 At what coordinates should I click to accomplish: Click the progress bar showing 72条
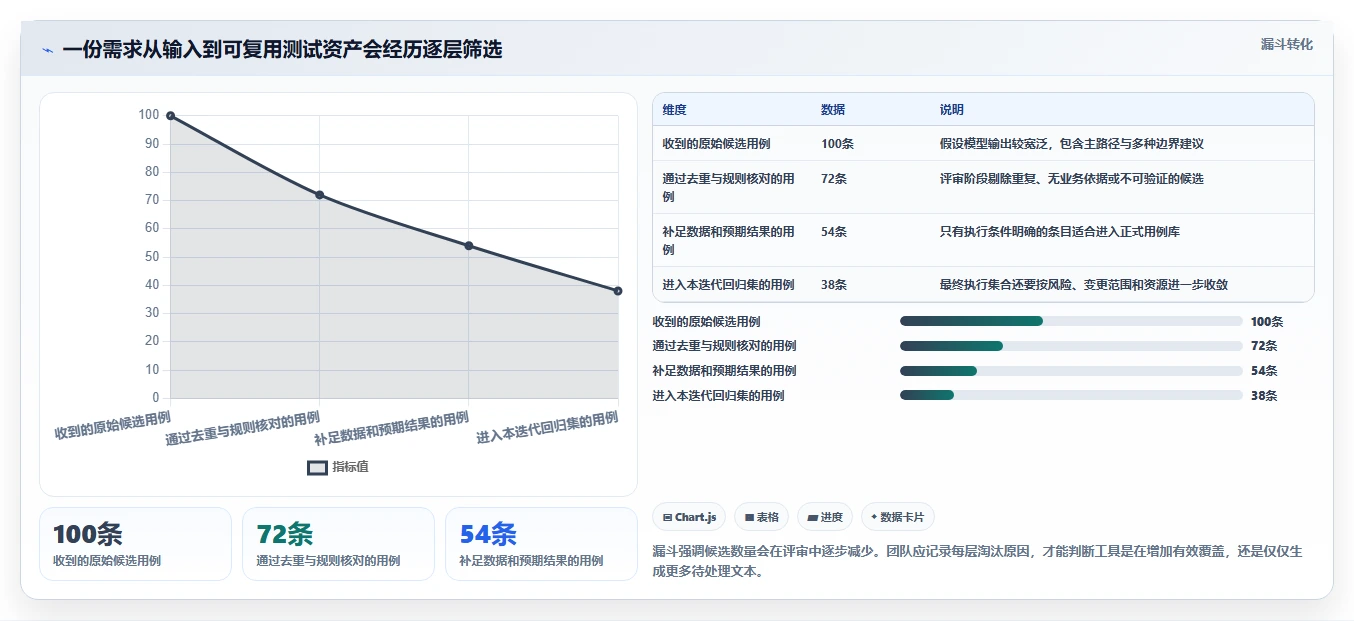[x=1071, y=346]
